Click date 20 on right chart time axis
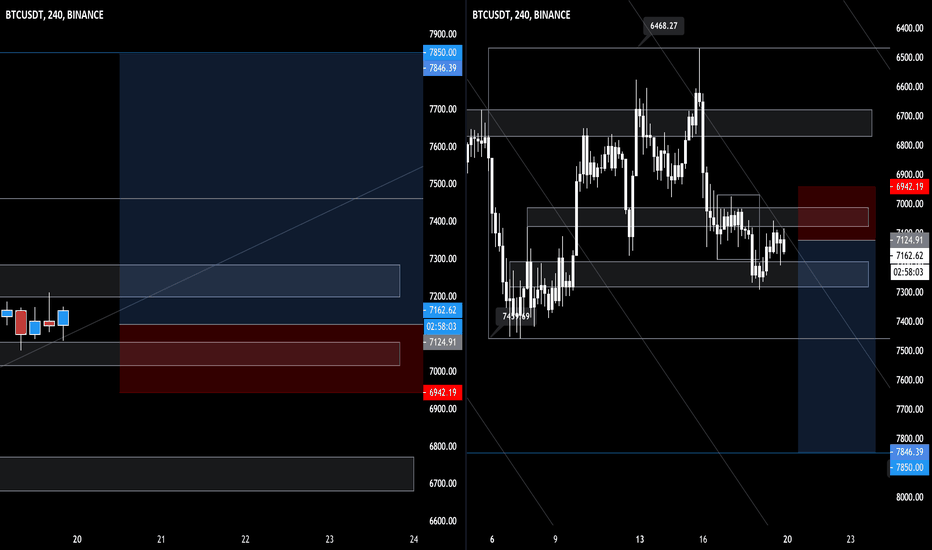932x550 pixels. click(787, 539)
